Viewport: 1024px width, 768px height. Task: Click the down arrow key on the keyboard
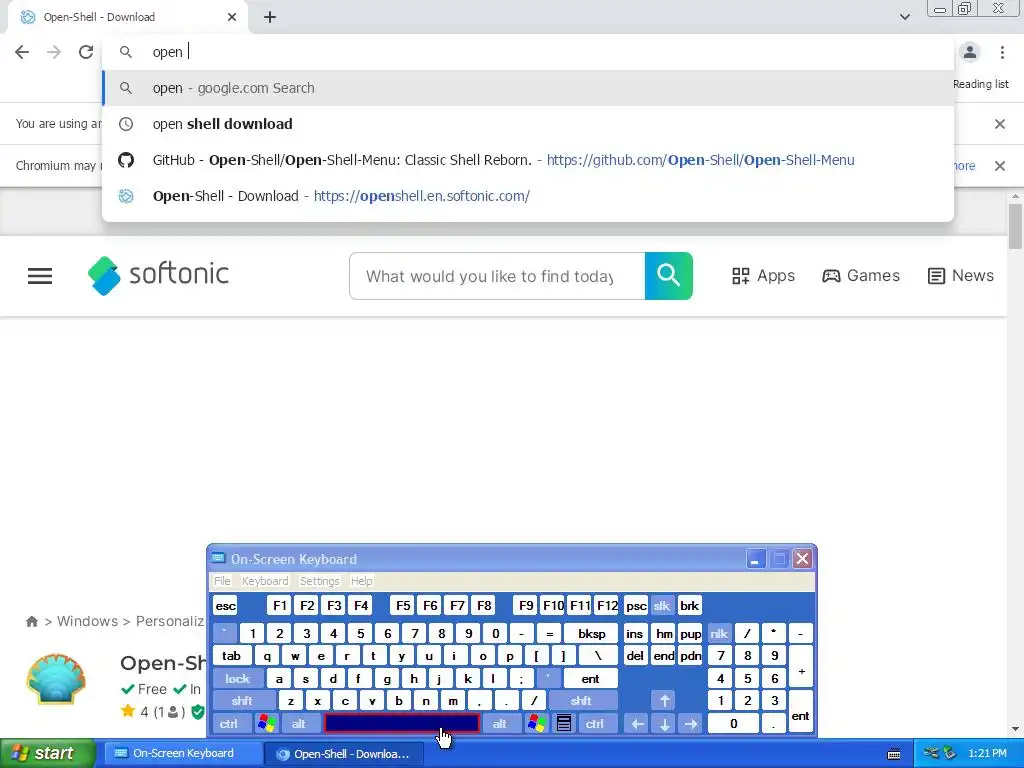coord(664,724)
